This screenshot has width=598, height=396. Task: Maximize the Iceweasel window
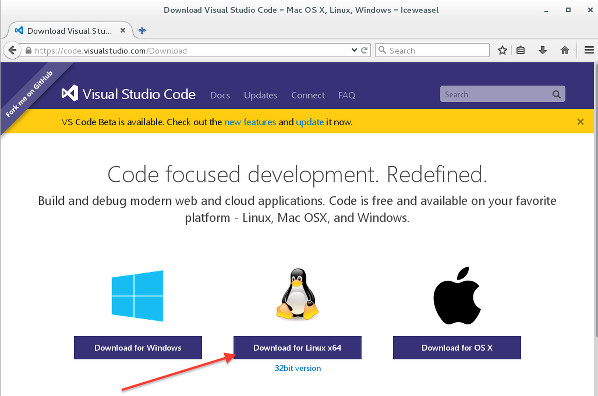pyautogui.click(x=568, y=10)
